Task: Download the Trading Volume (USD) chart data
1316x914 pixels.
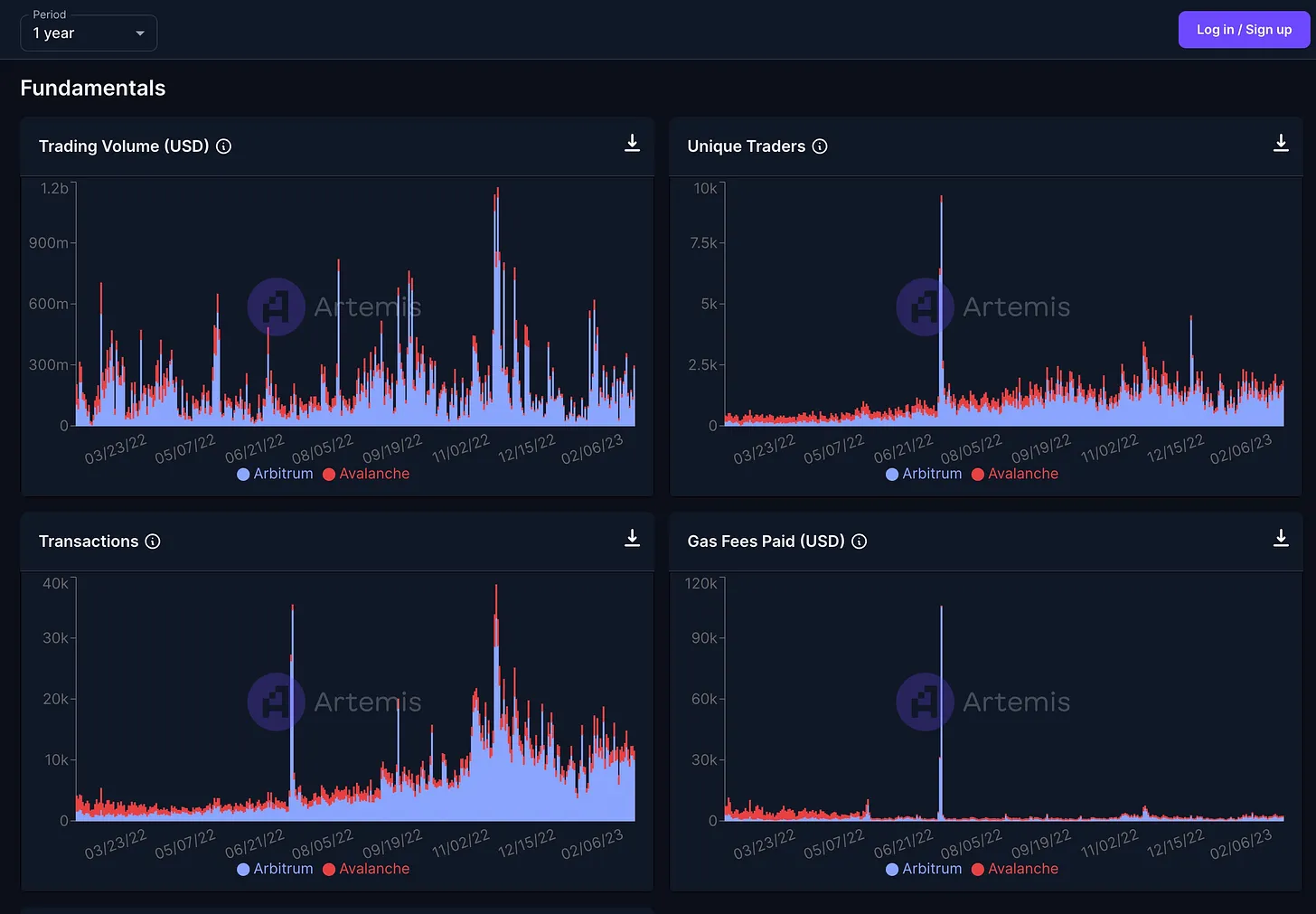Action: point(633,144)
